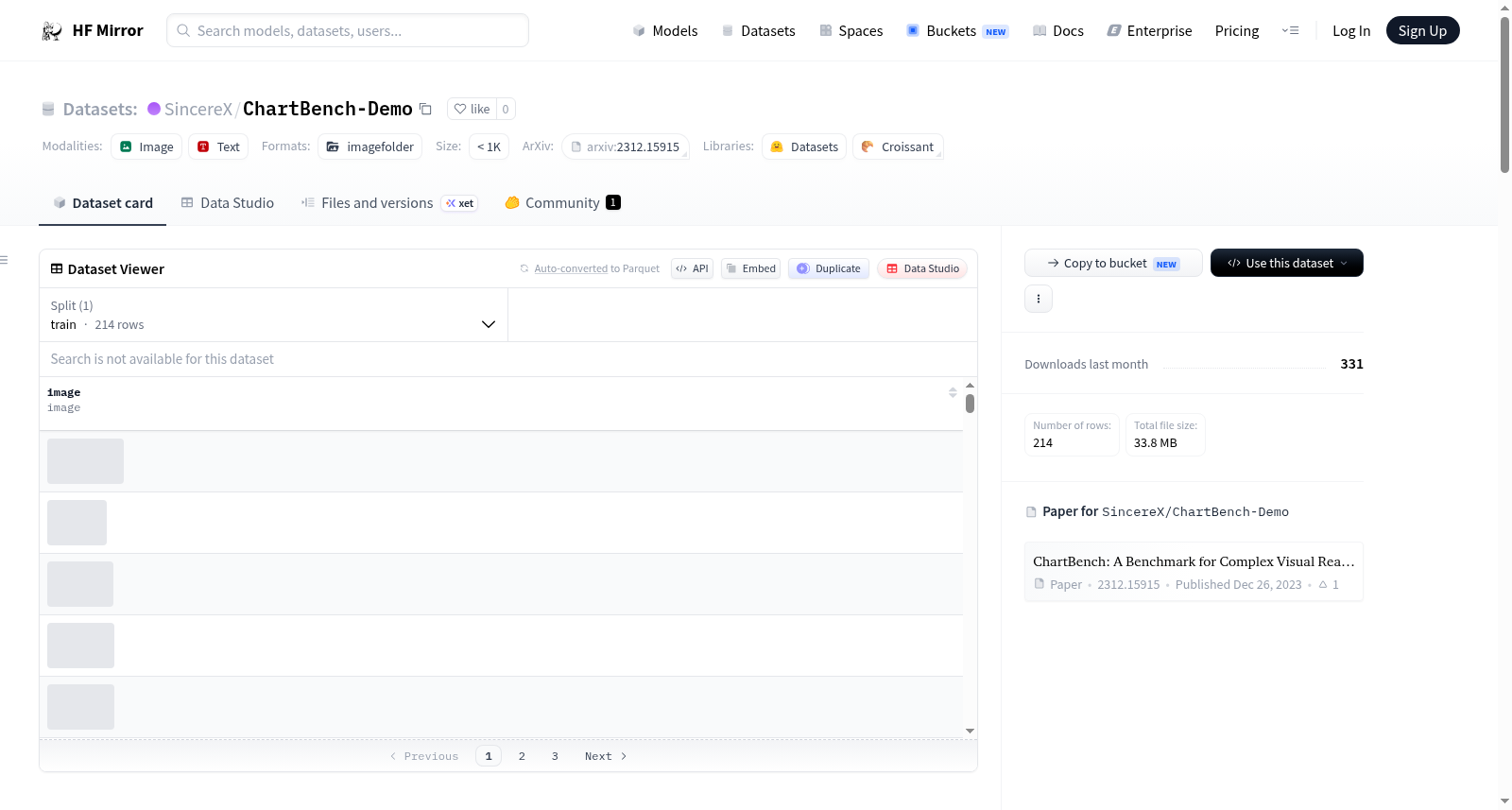
Task: Go to Datasets in the top navigation
Action: (759, 31)
